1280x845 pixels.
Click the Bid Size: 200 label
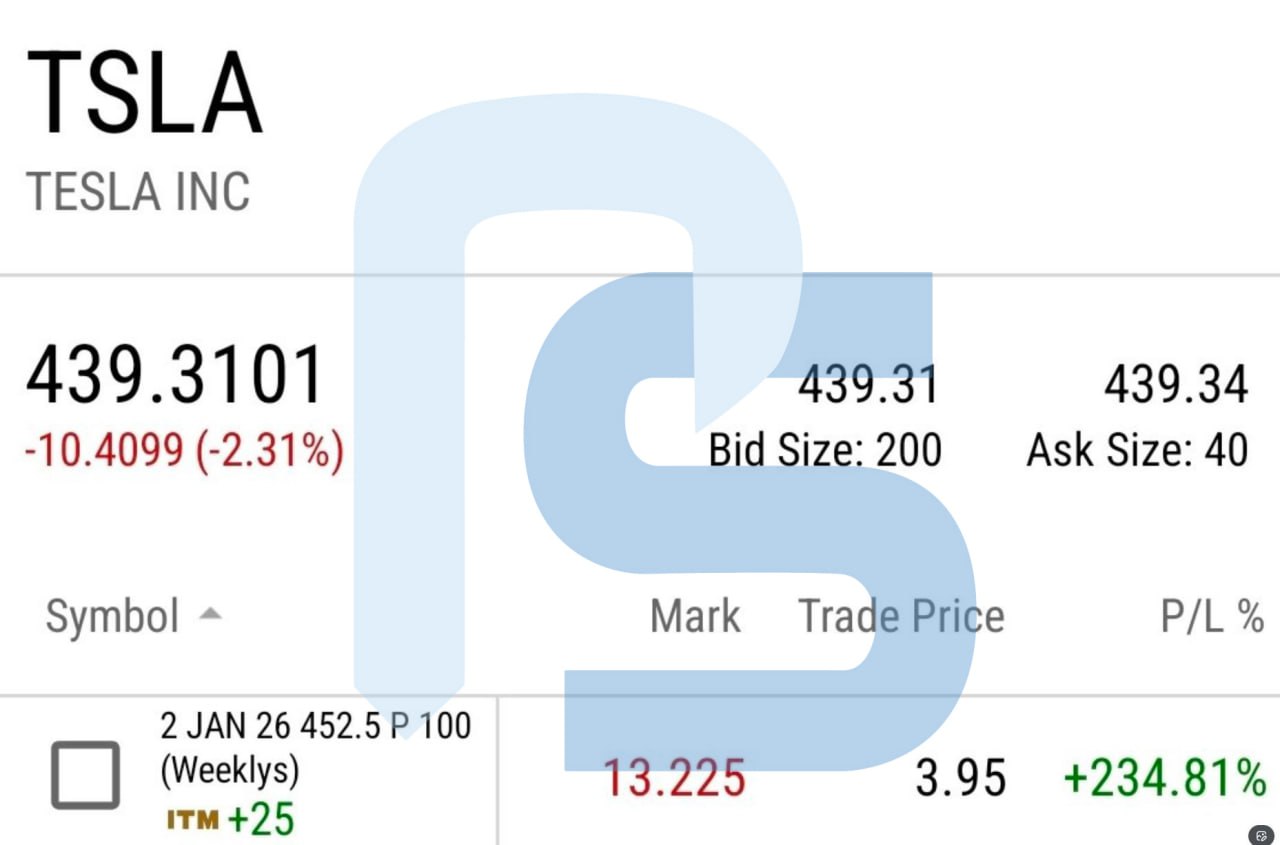point(825,450)
